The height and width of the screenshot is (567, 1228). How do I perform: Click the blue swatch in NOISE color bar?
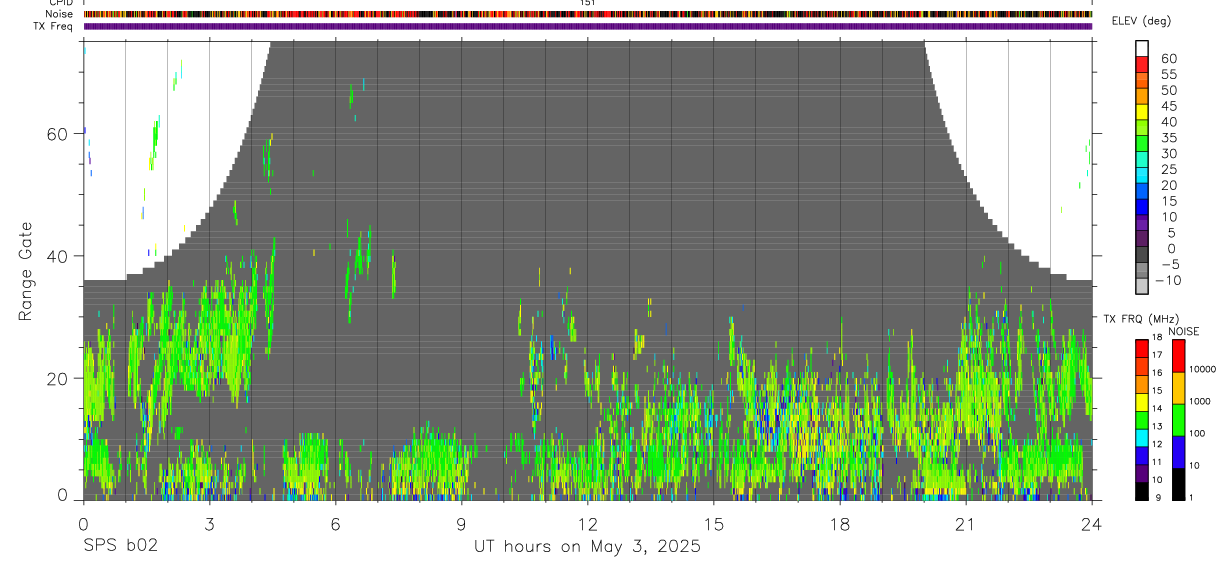[x=1178, y=452]
